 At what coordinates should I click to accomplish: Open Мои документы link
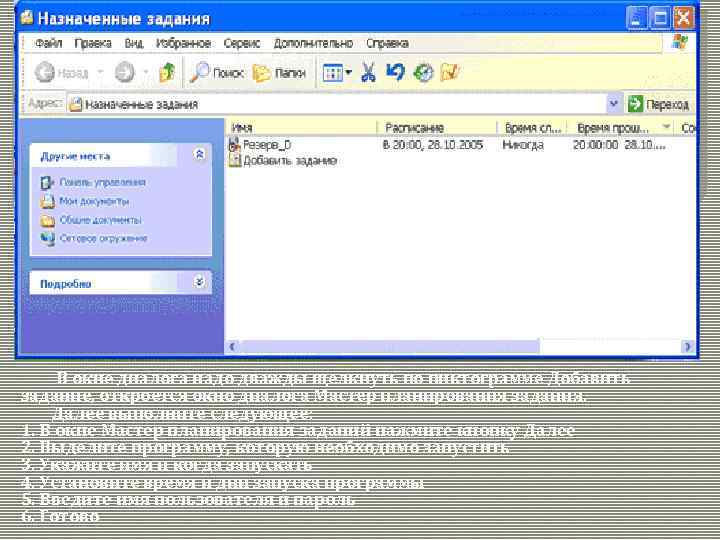[x=94, y=201]
